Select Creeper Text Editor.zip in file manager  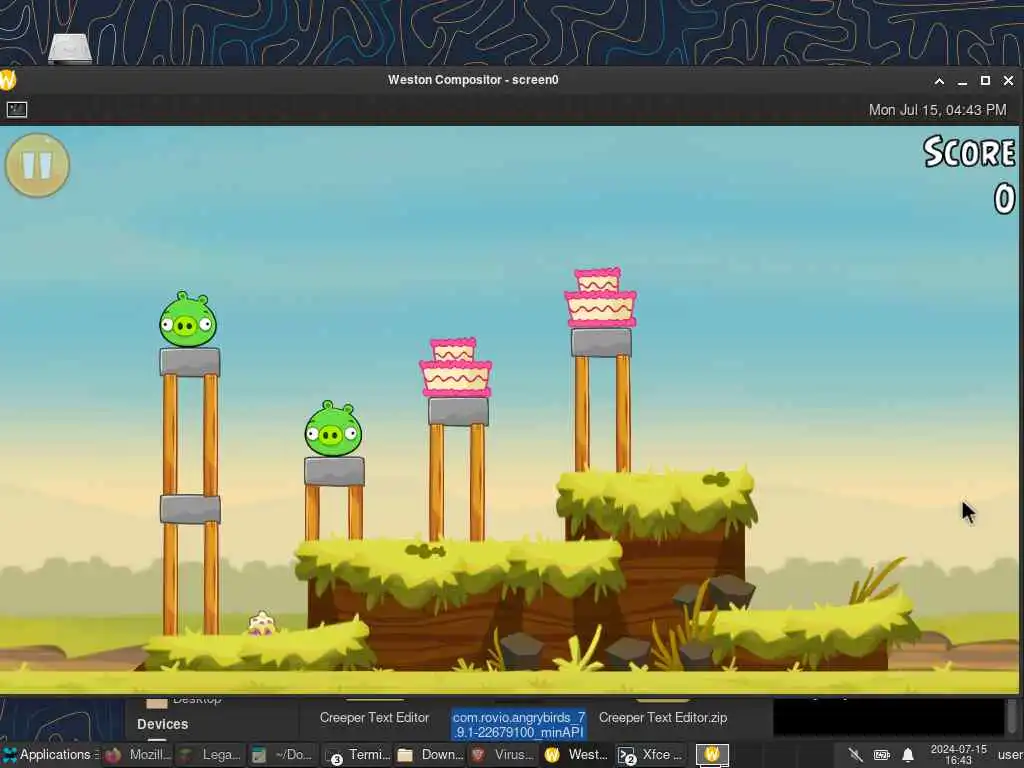coord(663,717)
